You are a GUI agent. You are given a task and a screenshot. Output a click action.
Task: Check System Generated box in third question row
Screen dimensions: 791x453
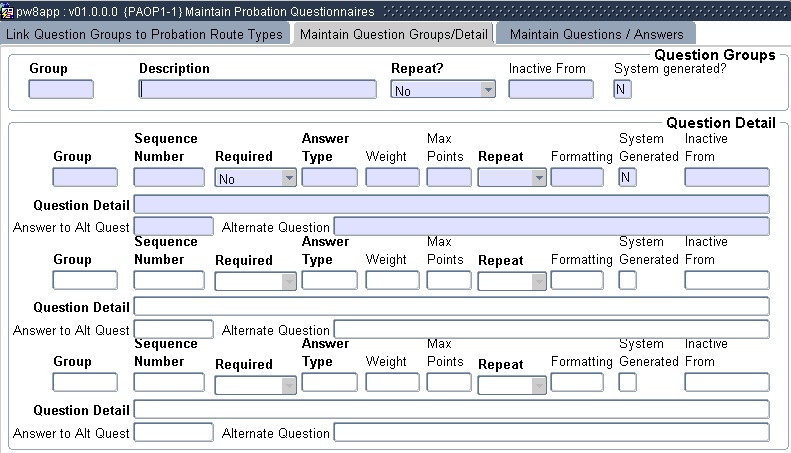tap(628, 382)
